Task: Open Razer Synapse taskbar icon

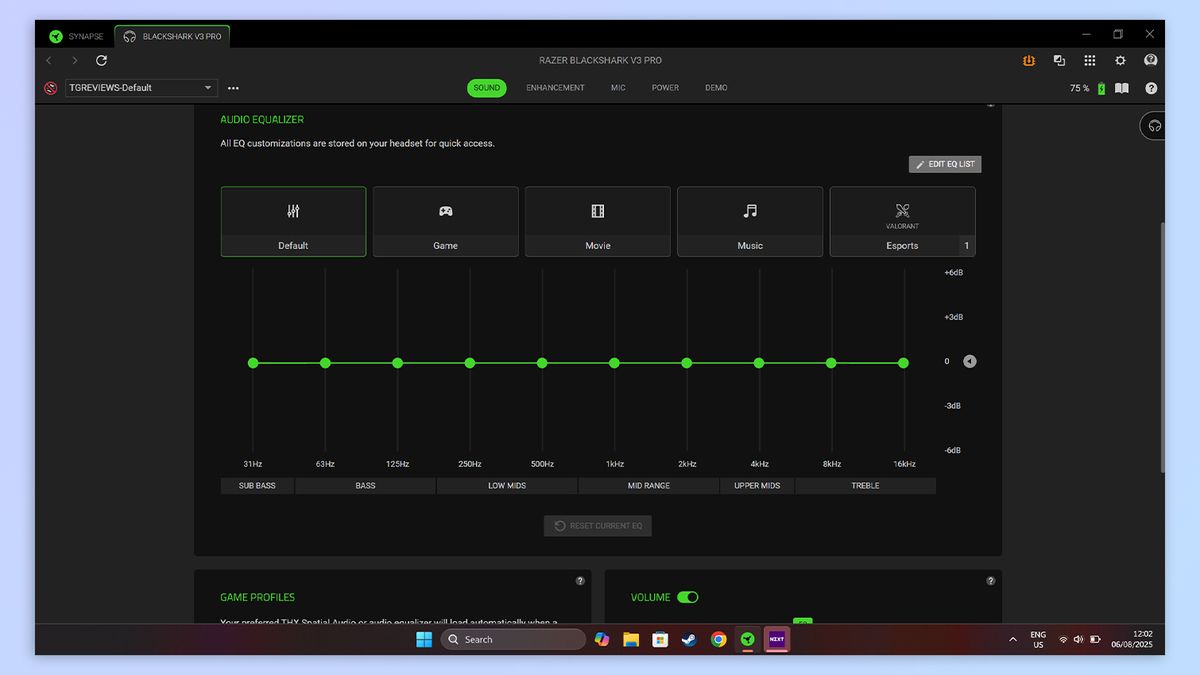Action: (747, 639)
